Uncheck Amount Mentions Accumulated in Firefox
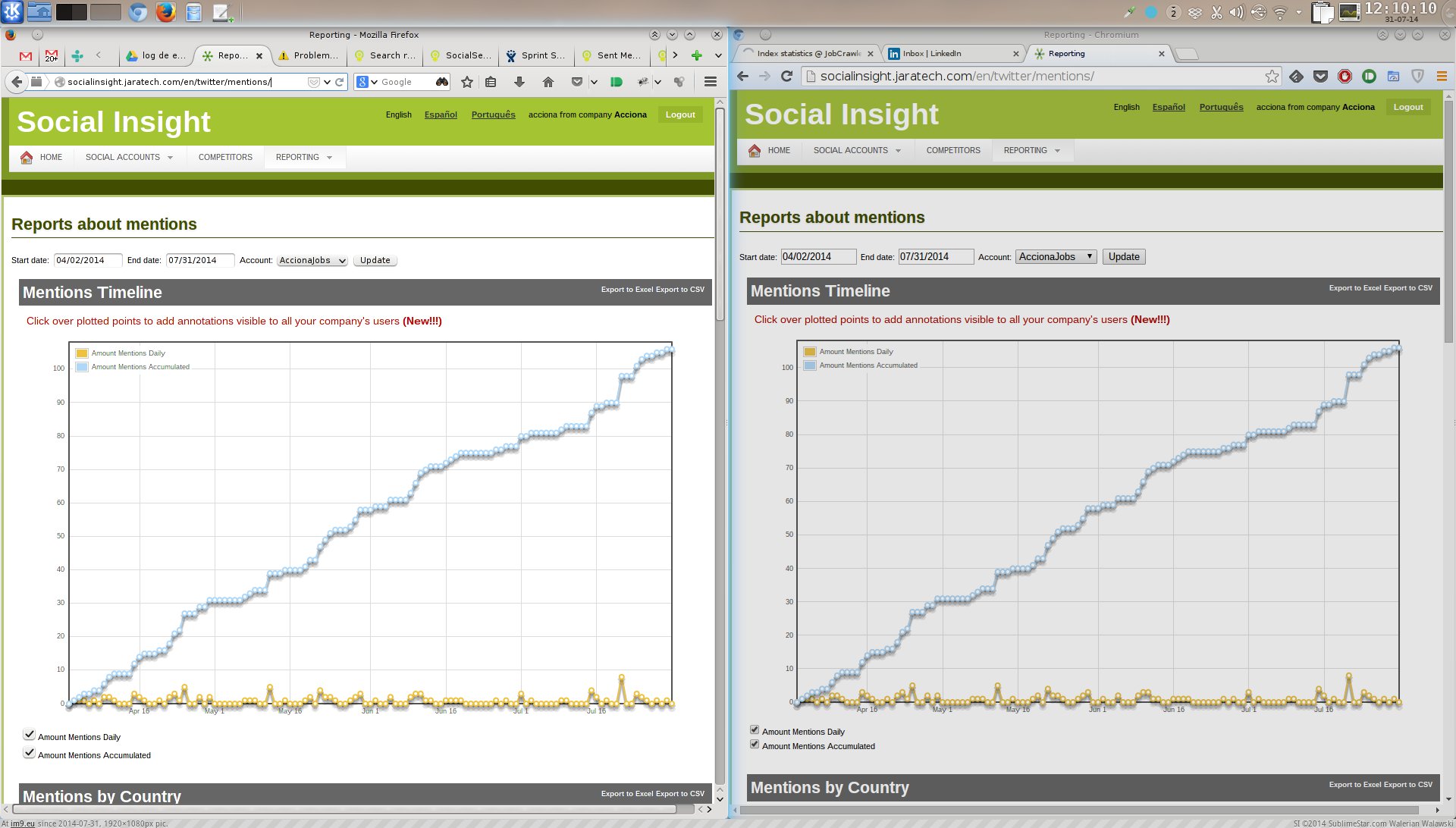1456x828 pixels. (29, 753)
